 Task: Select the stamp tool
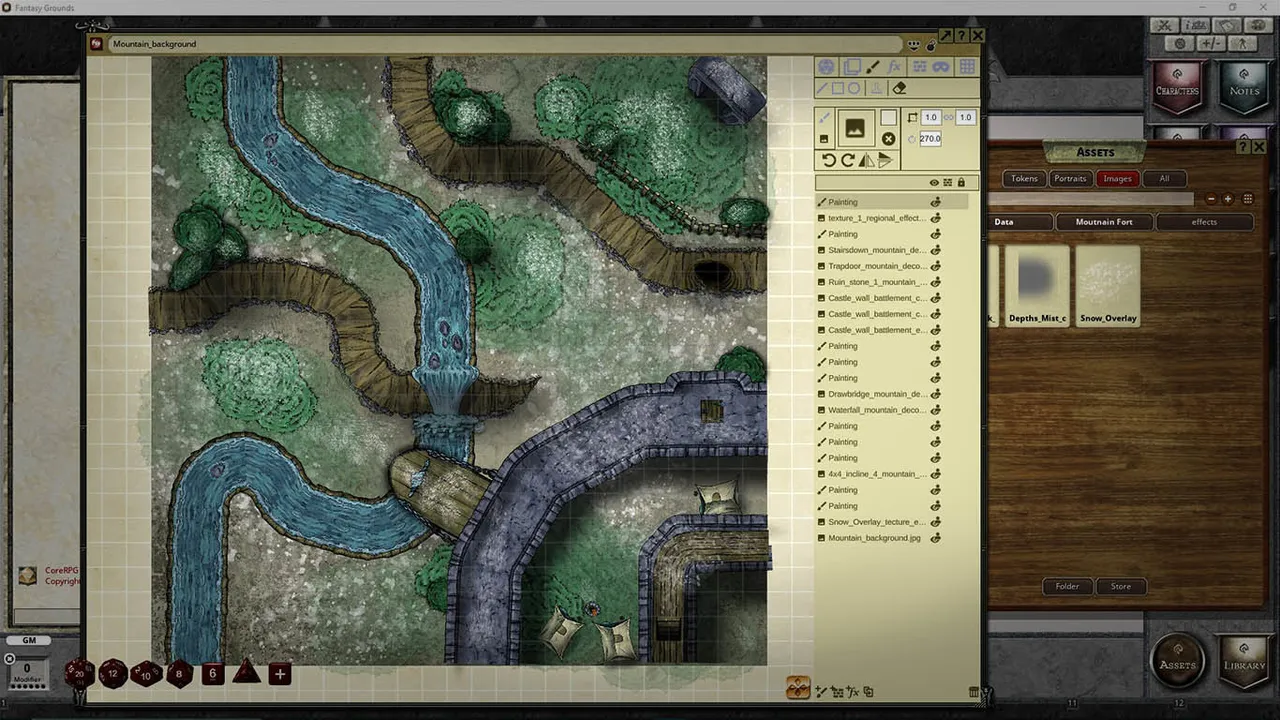tap(876, 88)
